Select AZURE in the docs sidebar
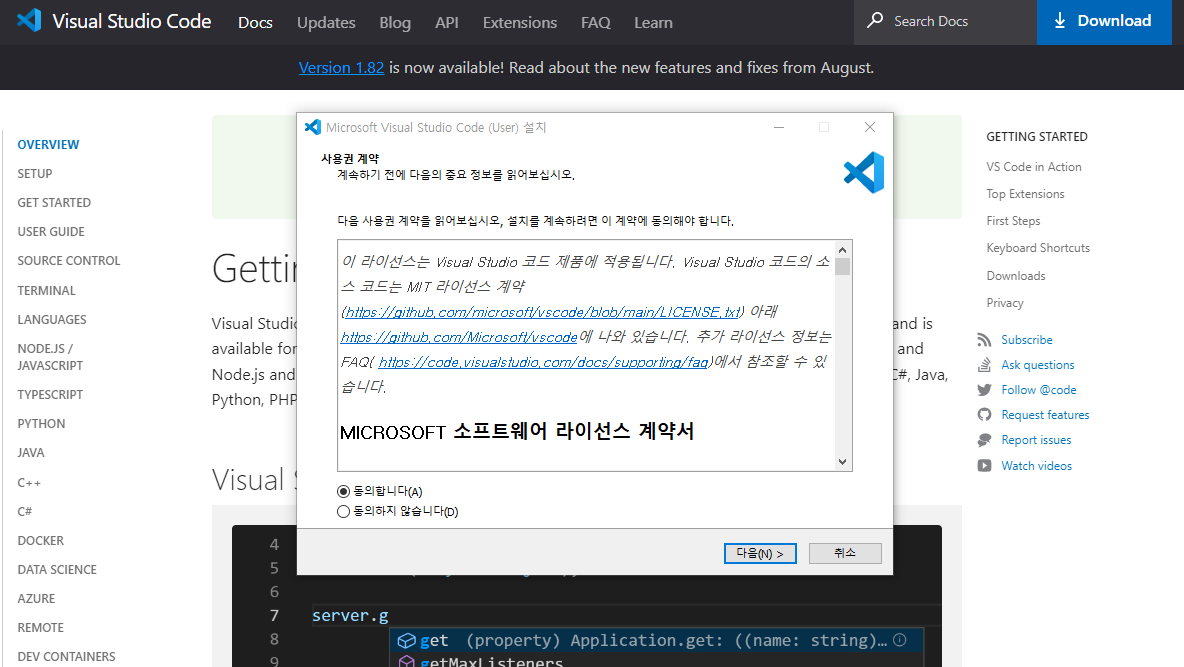Screen dimensions: 1184x667 tap(36, 598)
